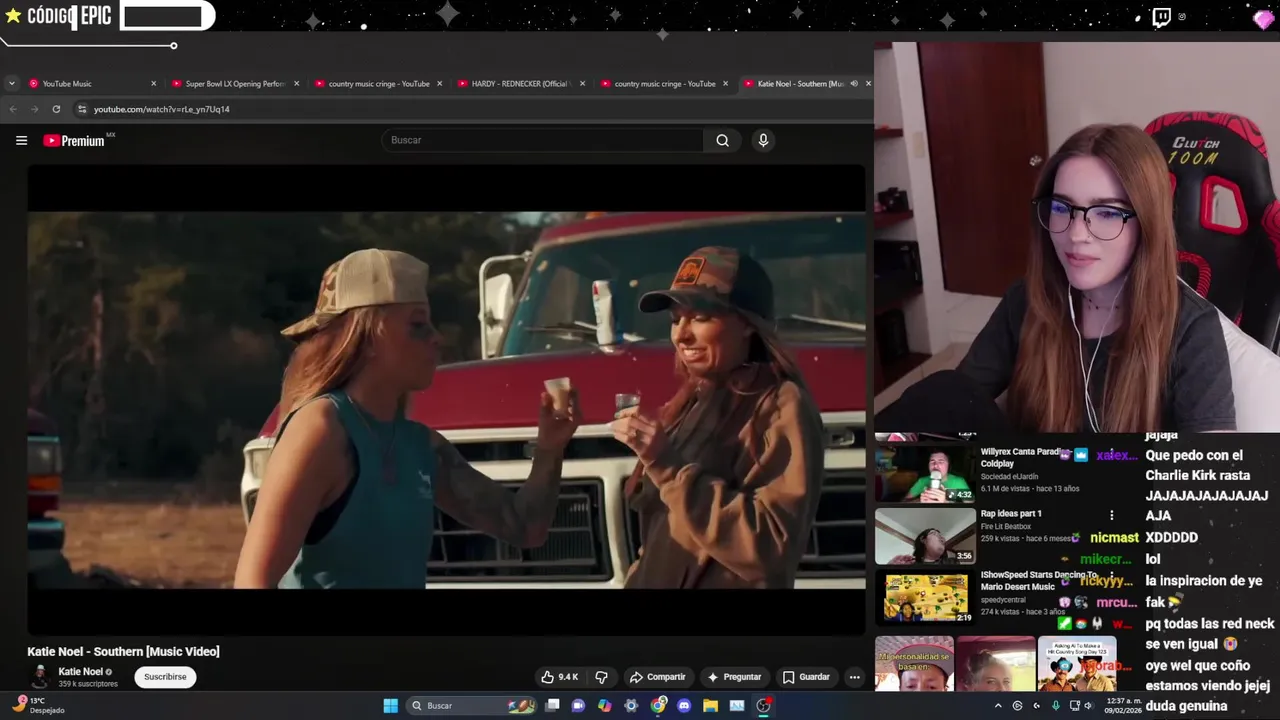The width and height of the screenshot is (1280, 720).
Task: Click the address bar URL youtube.com/watch
Action: pyautogui.click(x=162, y=109)
